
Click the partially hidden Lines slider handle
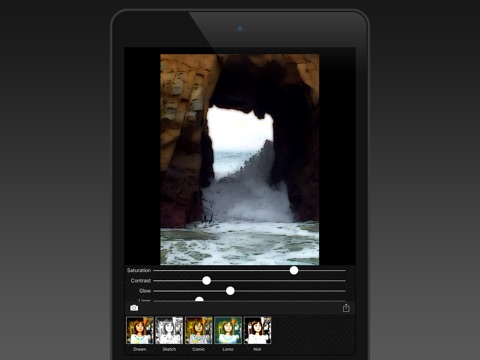(199, 299)
